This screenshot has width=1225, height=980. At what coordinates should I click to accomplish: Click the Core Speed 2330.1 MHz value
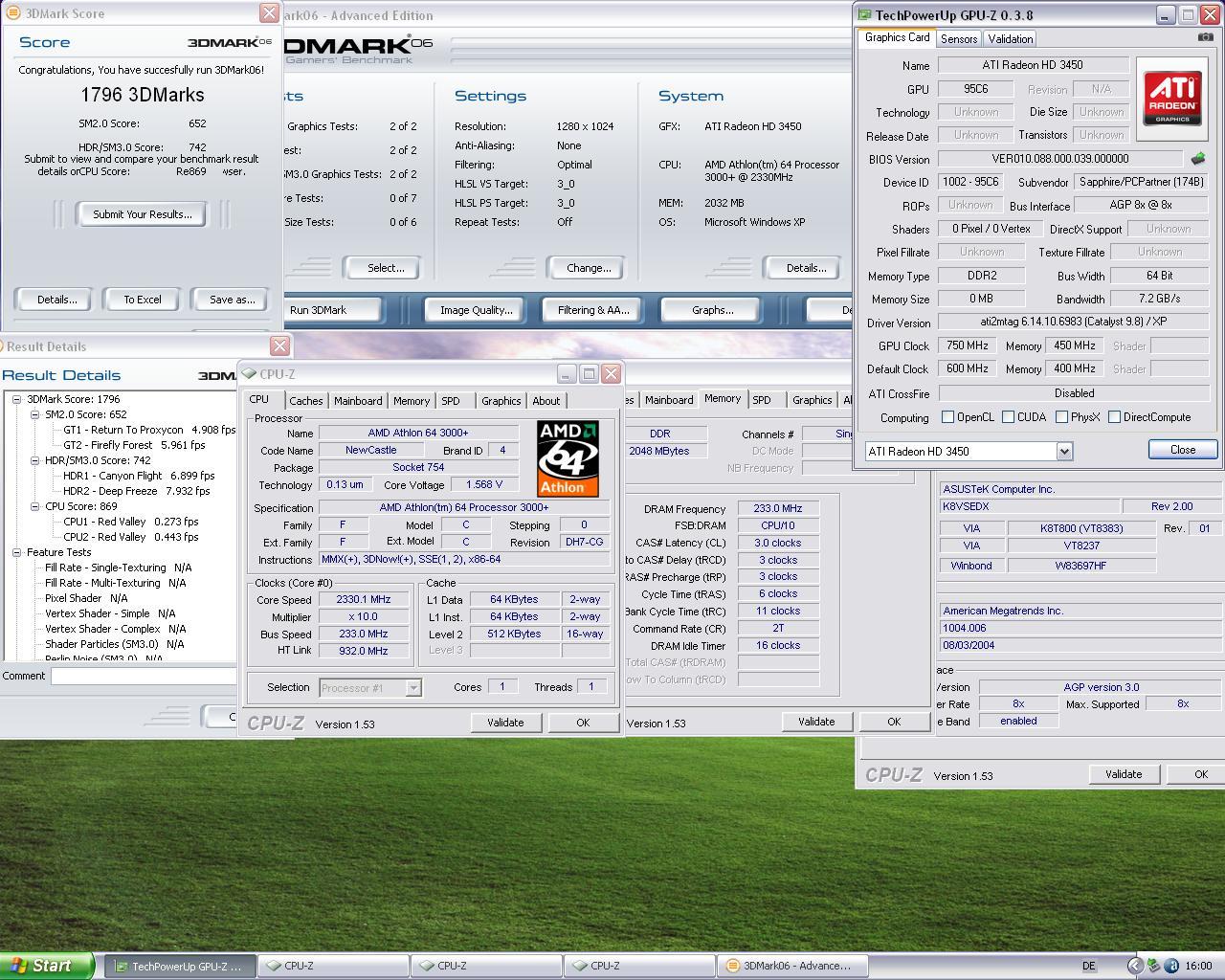pyautogui.click(x=363, y=599)
